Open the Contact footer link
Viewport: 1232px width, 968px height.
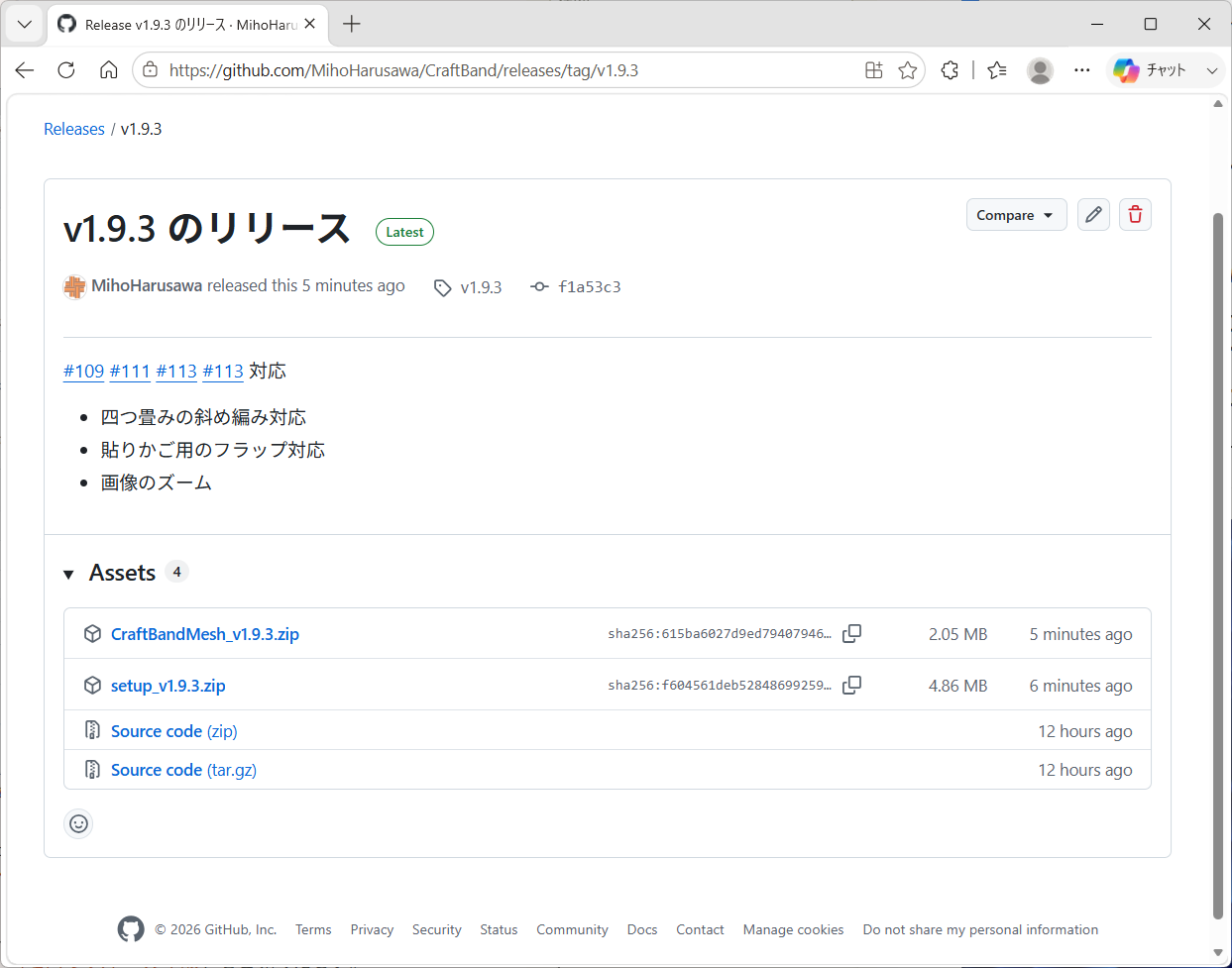point(700,929)
